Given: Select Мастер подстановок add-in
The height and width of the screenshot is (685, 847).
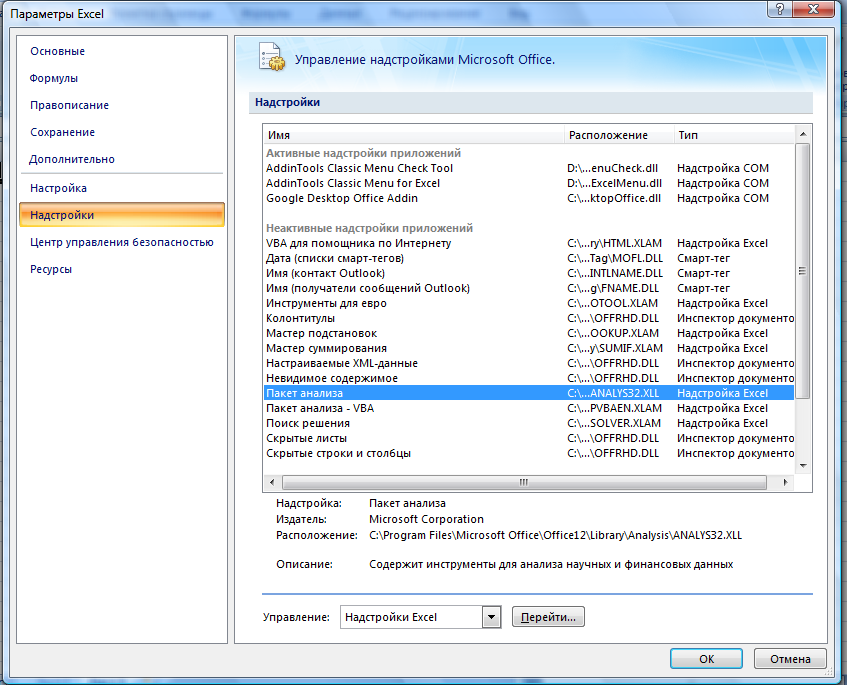Looking at the screenshot, I should [529, 333].
